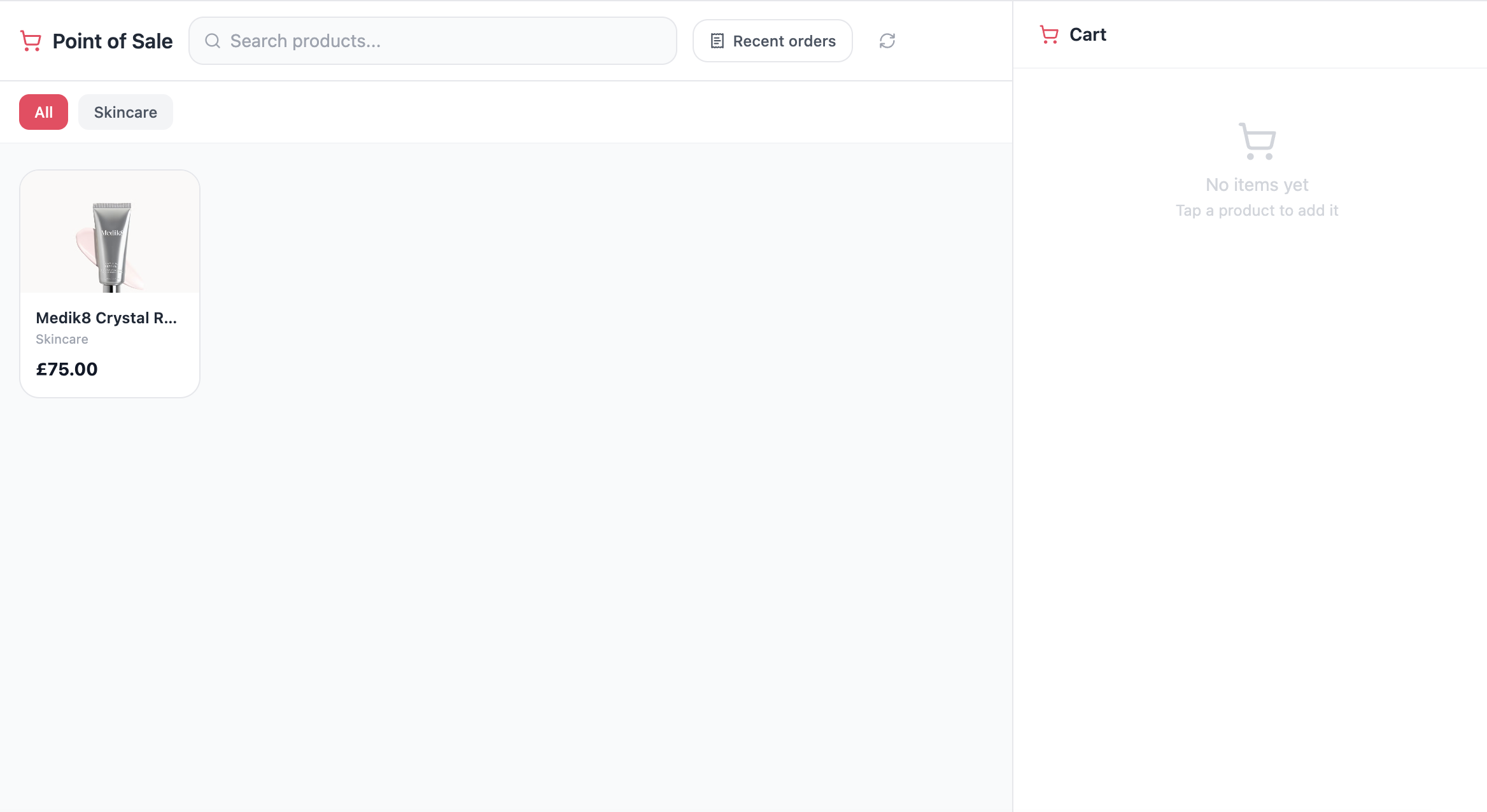
Task: Click the magnifier icon in search bar
Action: [x=213, y=41]
